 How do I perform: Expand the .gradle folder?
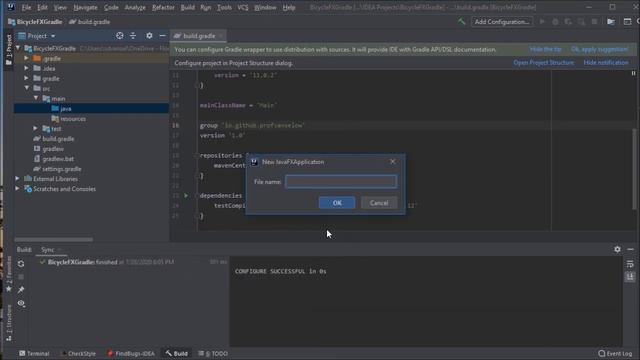click(x=27, y=58)
